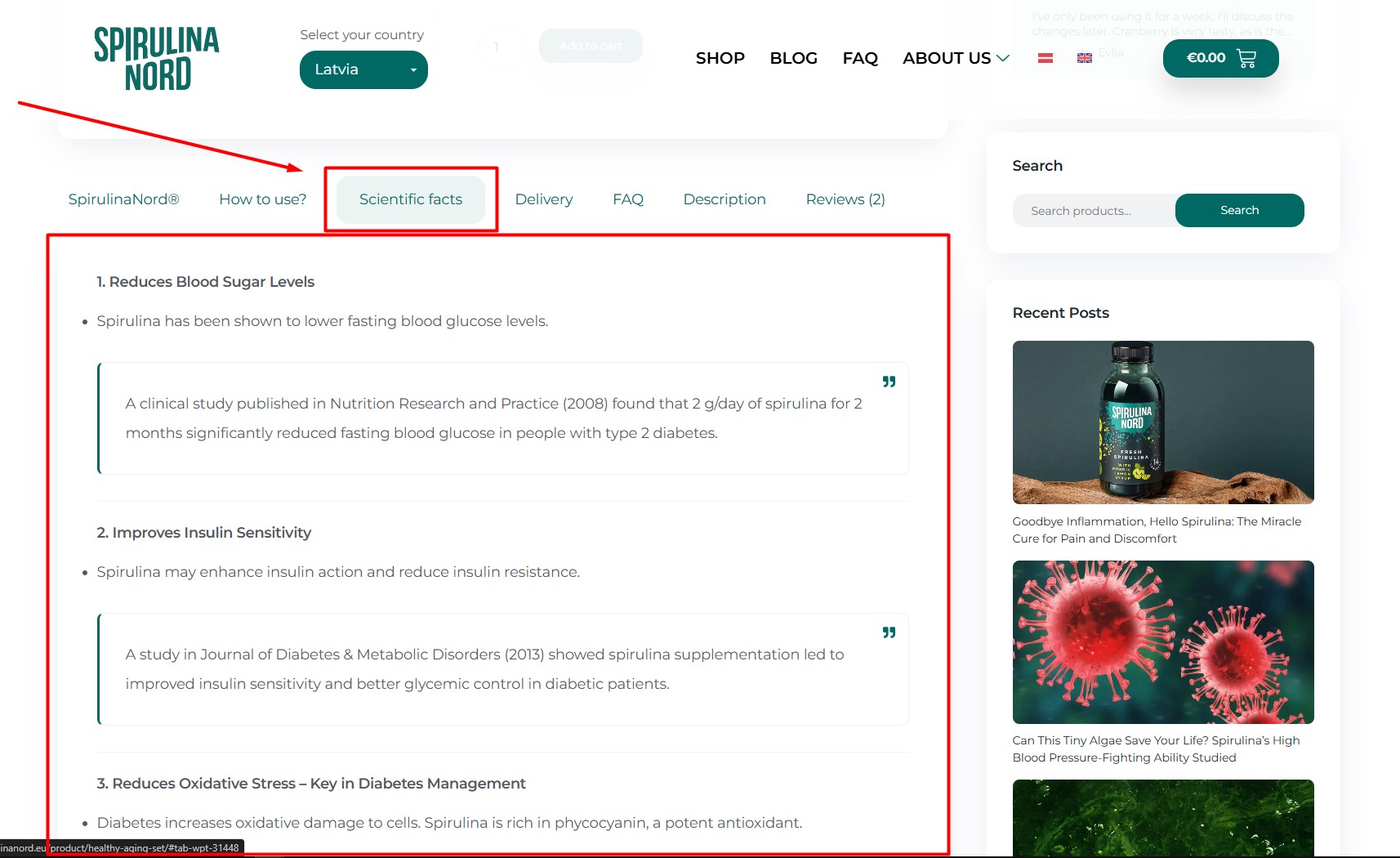The image size is (1400, 858).
Task: Click the Spirulina Nord logo
Action: [157, 58]
